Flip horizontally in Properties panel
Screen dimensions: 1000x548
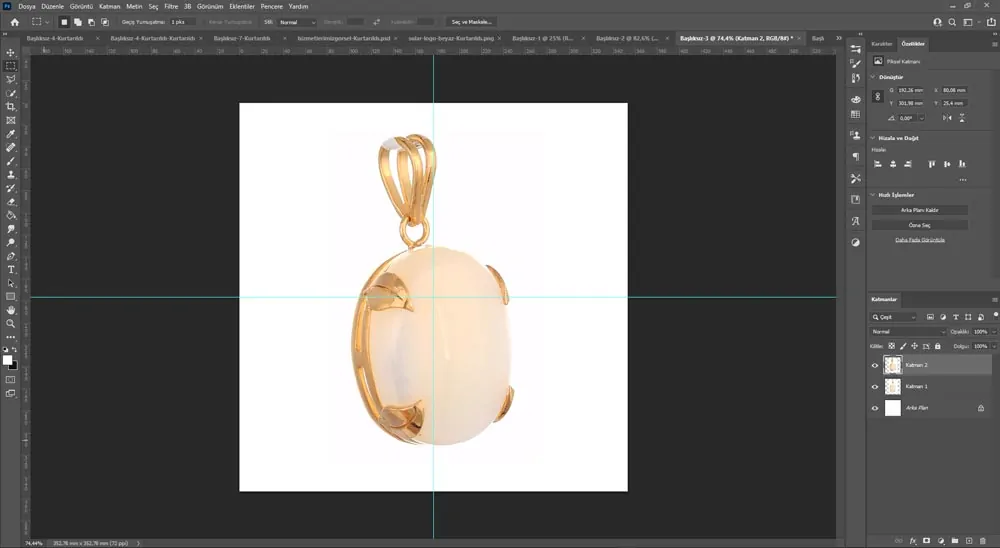(947, 118)
